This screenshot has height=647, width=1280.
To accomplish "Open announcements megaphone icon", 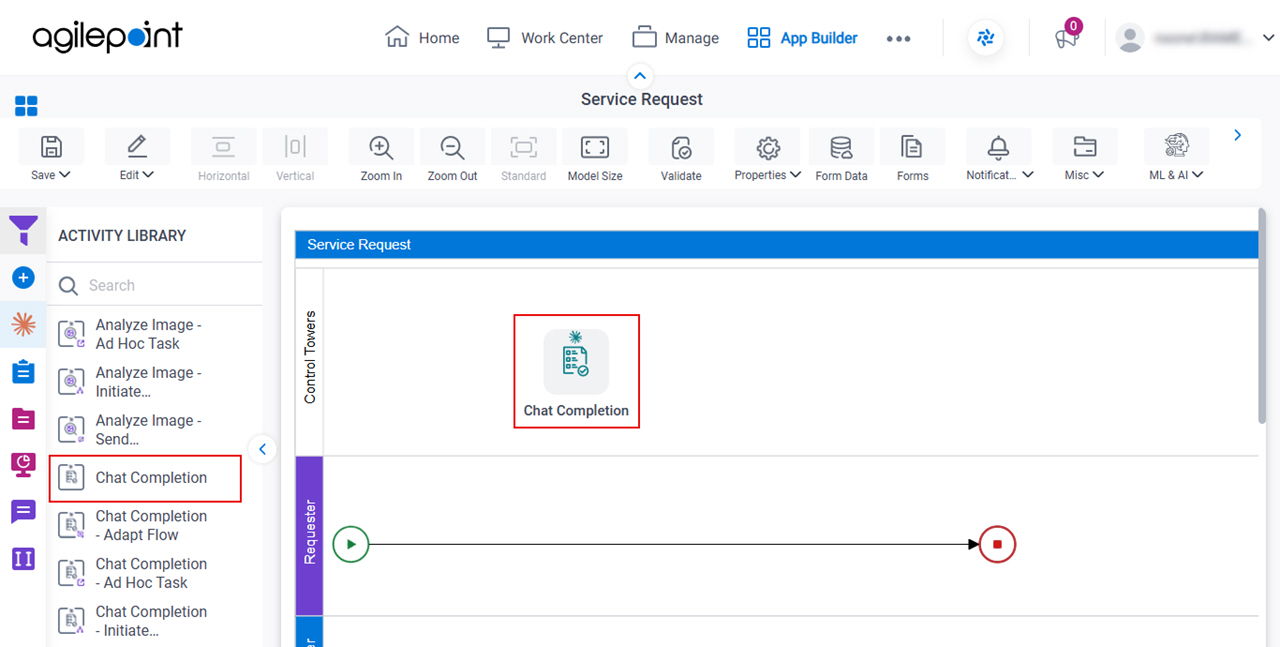I will (x=1067, y=38).
